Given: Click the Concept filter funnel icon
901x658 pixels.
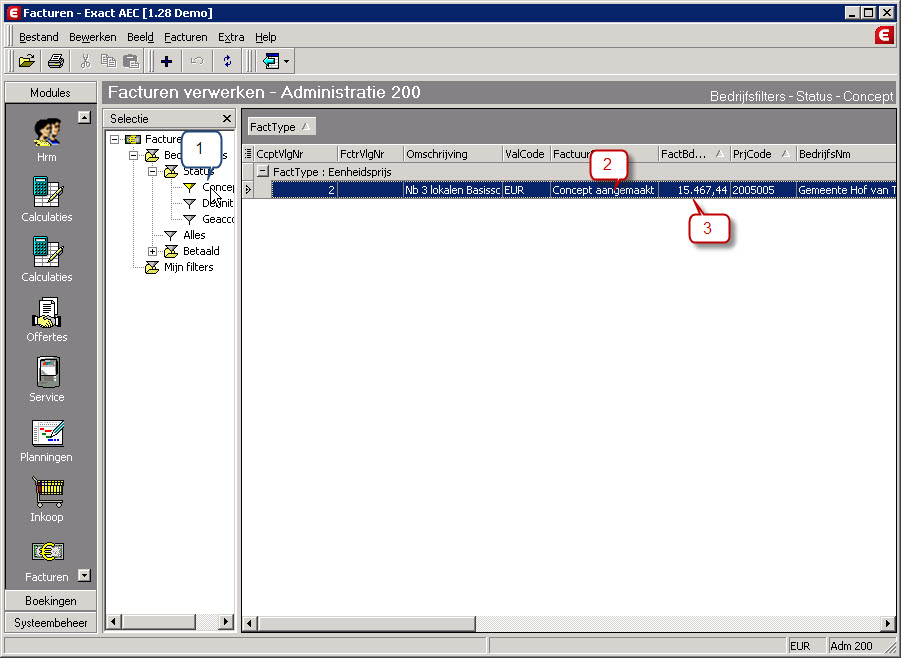Looking at the screenshot, I should point(189,187).
